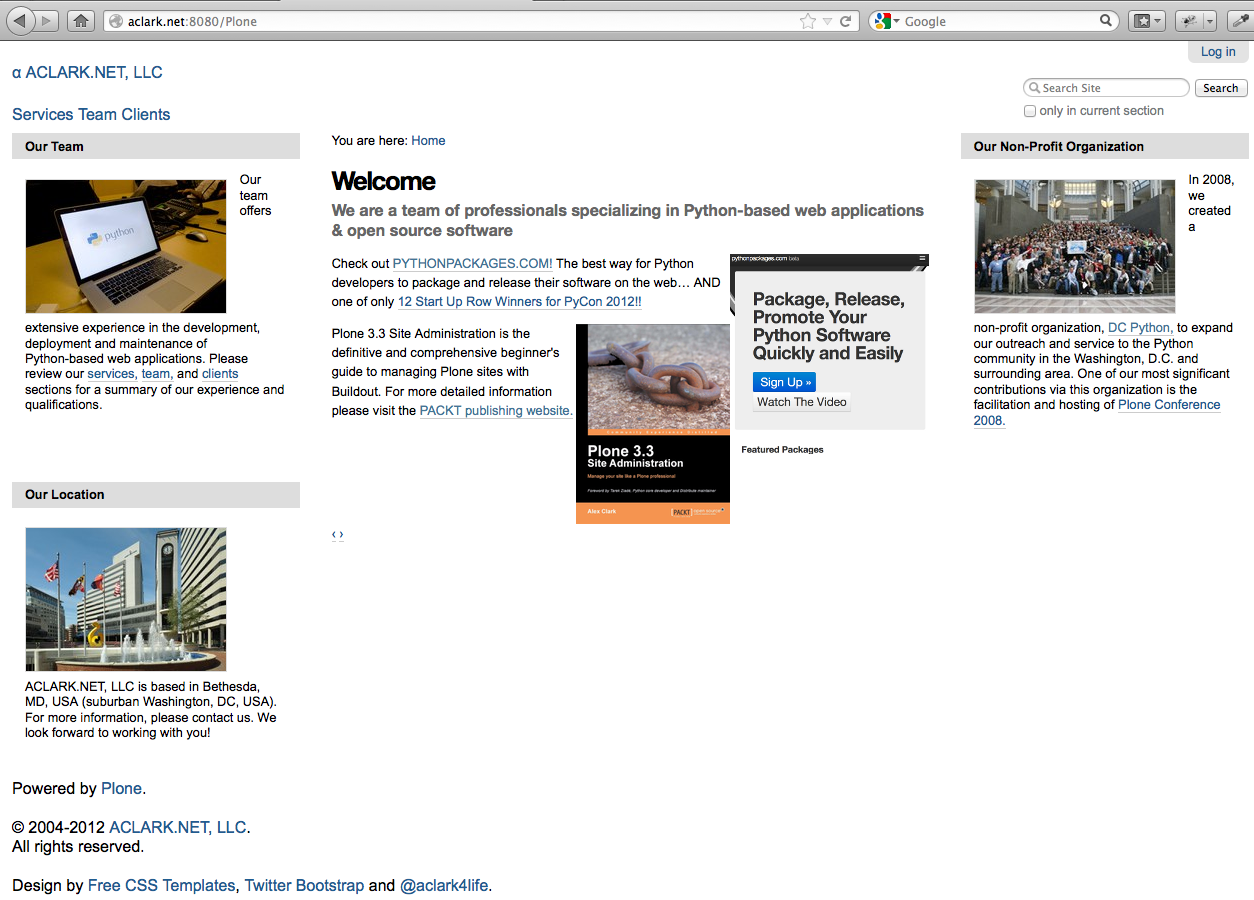Click the group photo under Our Non-Profit Organization
Image resolution: width=1254 pixels, height=900 pixels.
[x=1075, y=246]
